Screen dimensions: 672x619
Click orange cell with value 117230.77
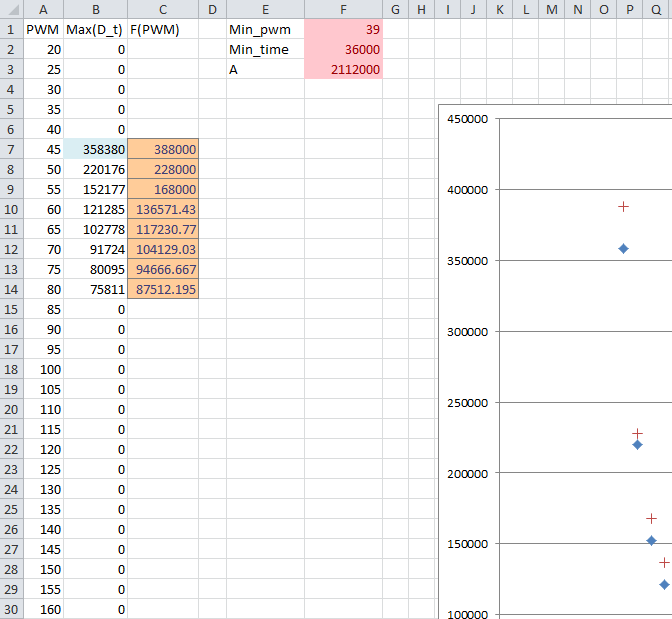[163, 229]
